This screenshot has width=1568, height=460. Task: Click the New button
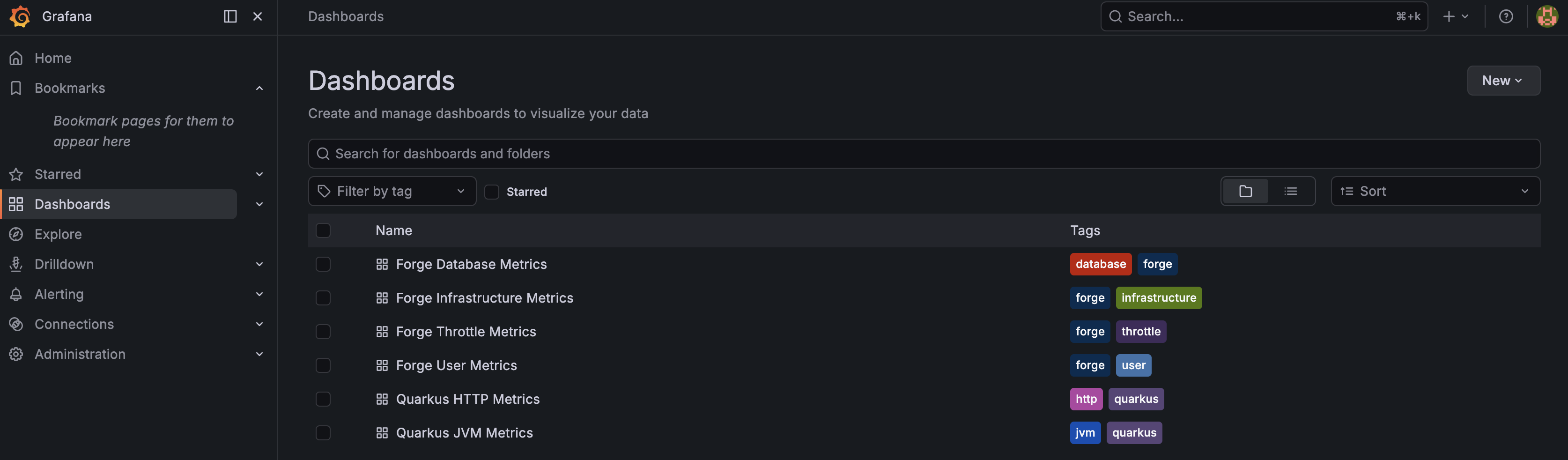(1503, 80)
